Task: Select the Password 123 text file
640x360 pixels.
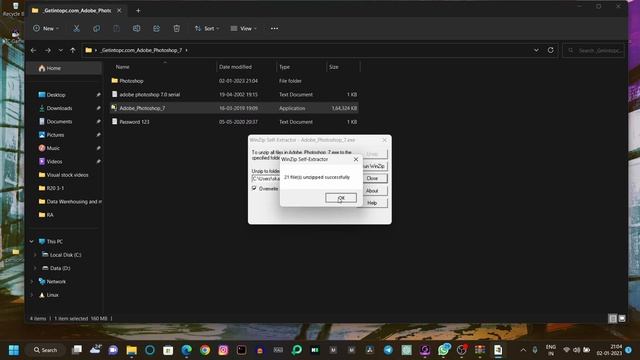Action: 233,122
